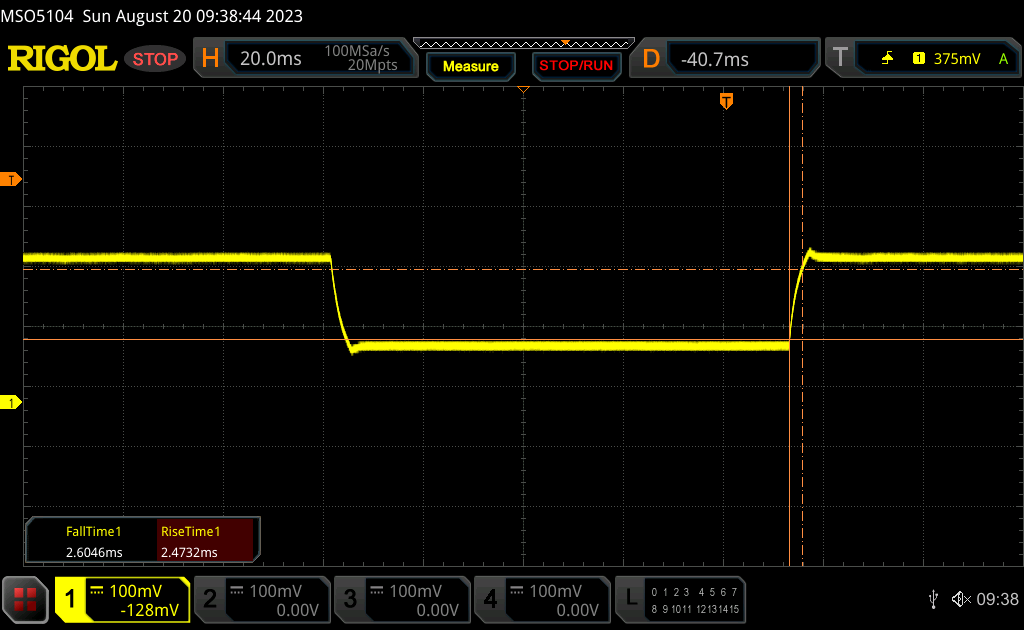Click the USB connection status icon

click(933, 599)
